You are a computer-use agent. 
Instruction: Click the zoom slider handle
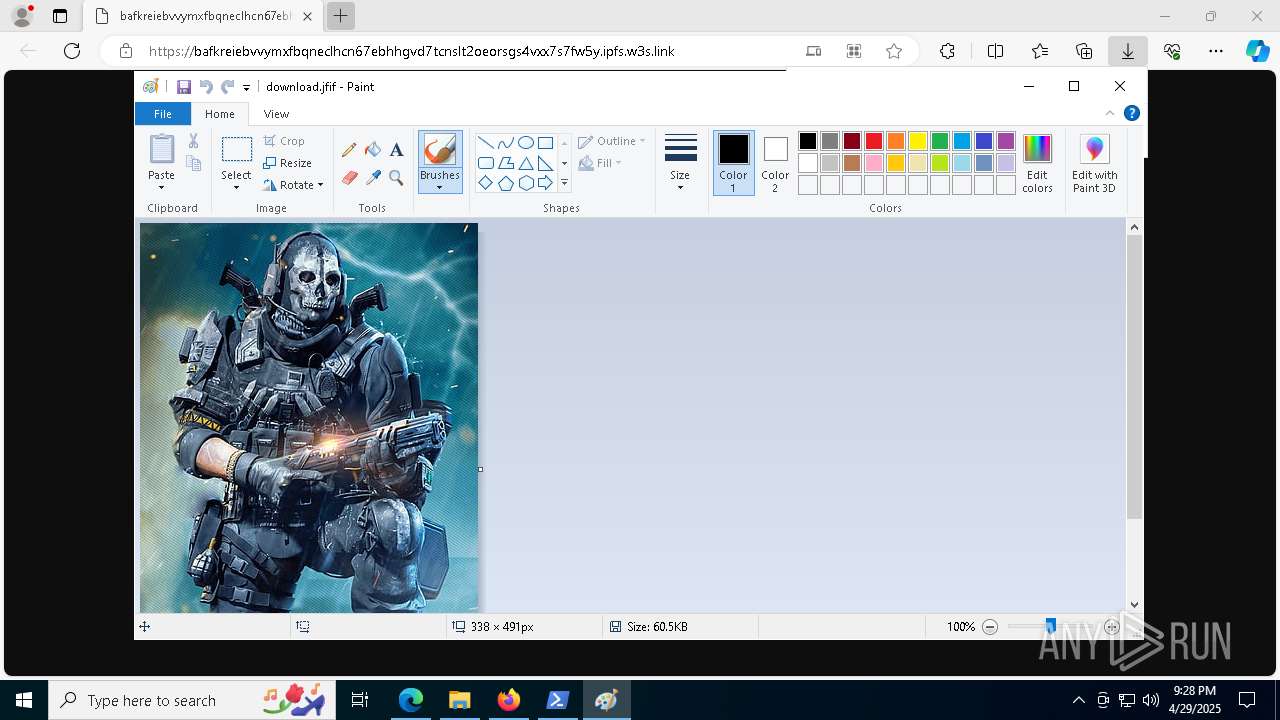(x=1050, y=626)
